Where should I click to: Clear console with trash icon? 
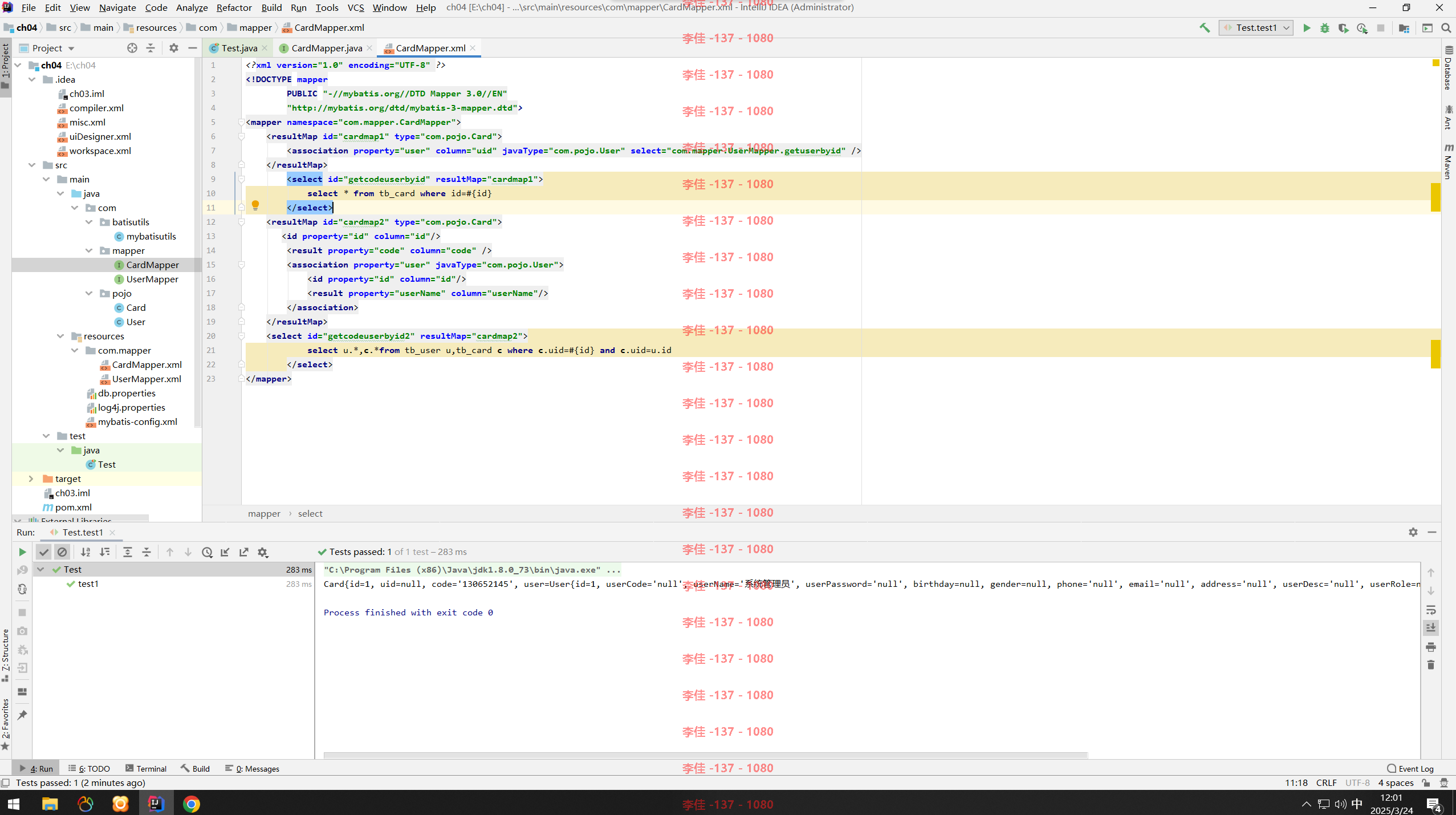point(1431,665)
